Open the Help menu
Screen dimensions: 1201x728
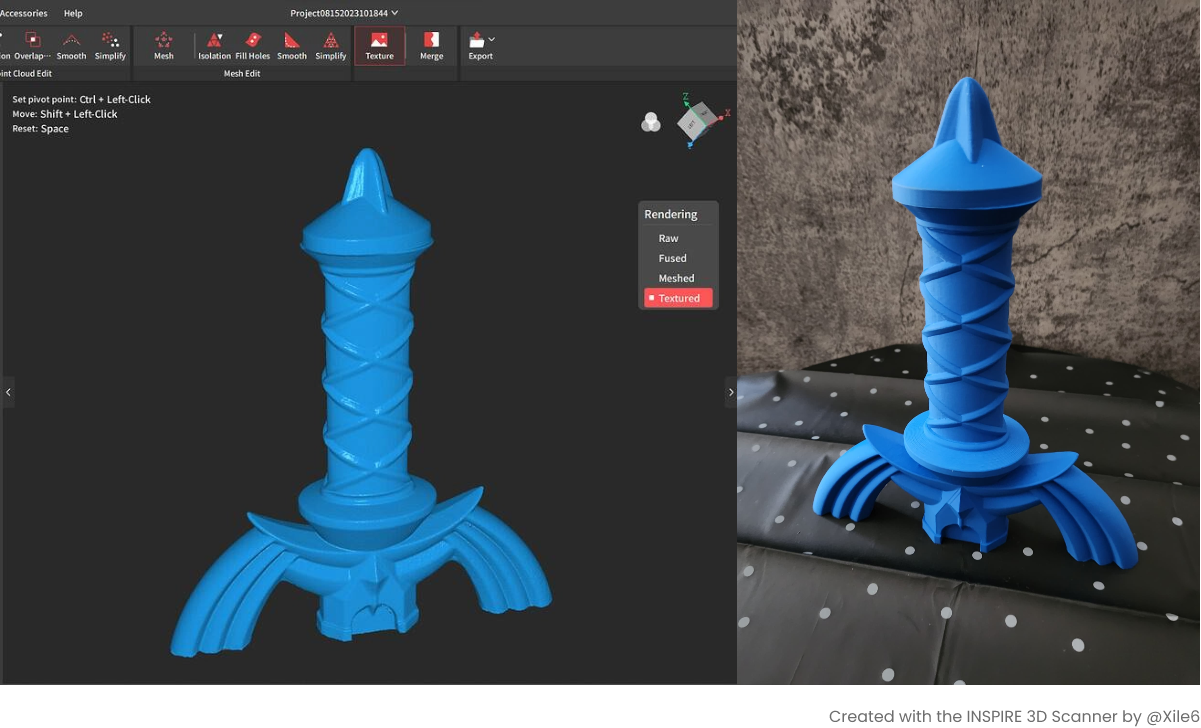click(73, 13)
